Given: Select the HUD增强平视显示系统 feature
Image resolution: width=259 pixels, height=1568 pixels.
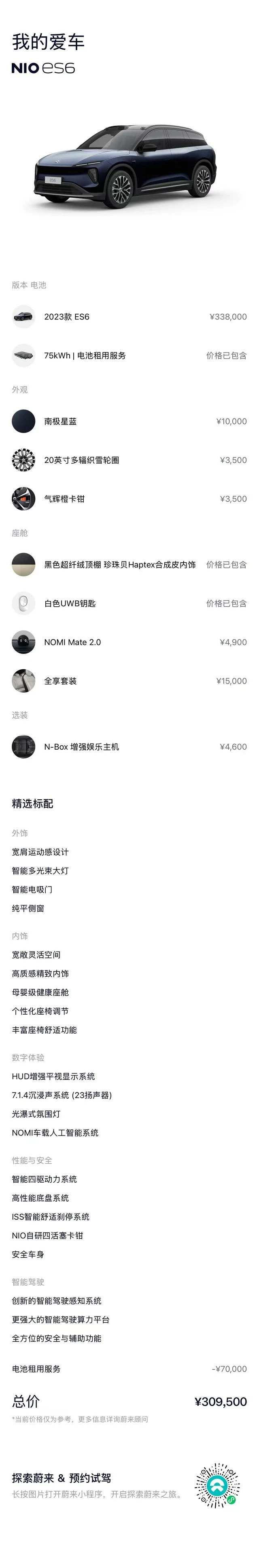Looking at the screenshot, I should [x=54, y=1077].
